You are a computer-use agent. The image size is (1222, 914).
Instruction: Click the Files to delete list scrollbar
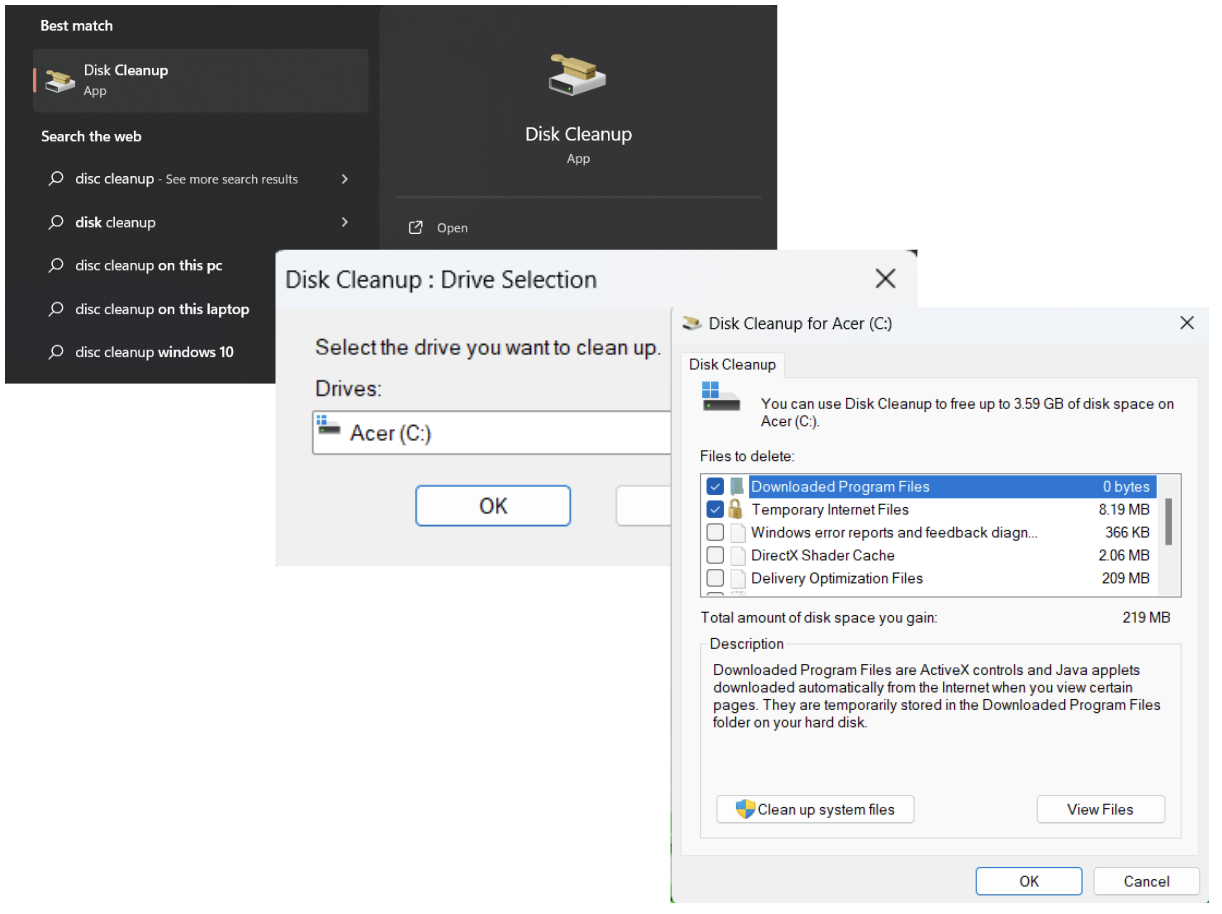(1167, 520)
